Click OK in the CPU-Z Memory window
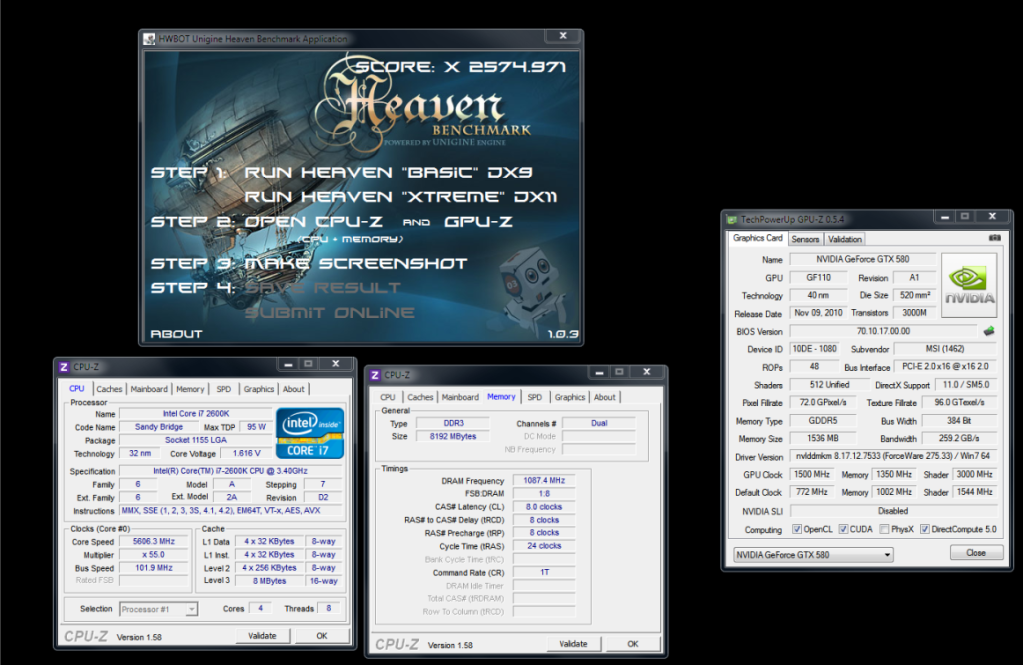The image size is (1023, 665). (x=633, y=644)
